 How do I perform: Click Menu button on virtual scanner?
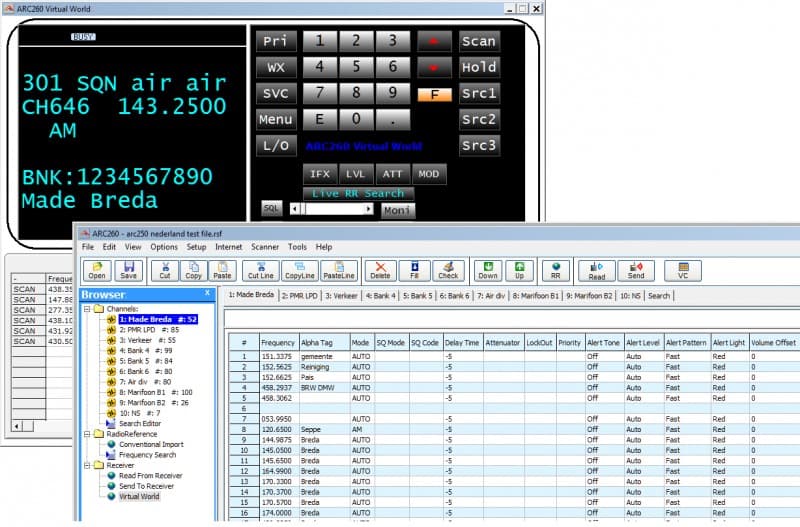(x=276, y=119)
